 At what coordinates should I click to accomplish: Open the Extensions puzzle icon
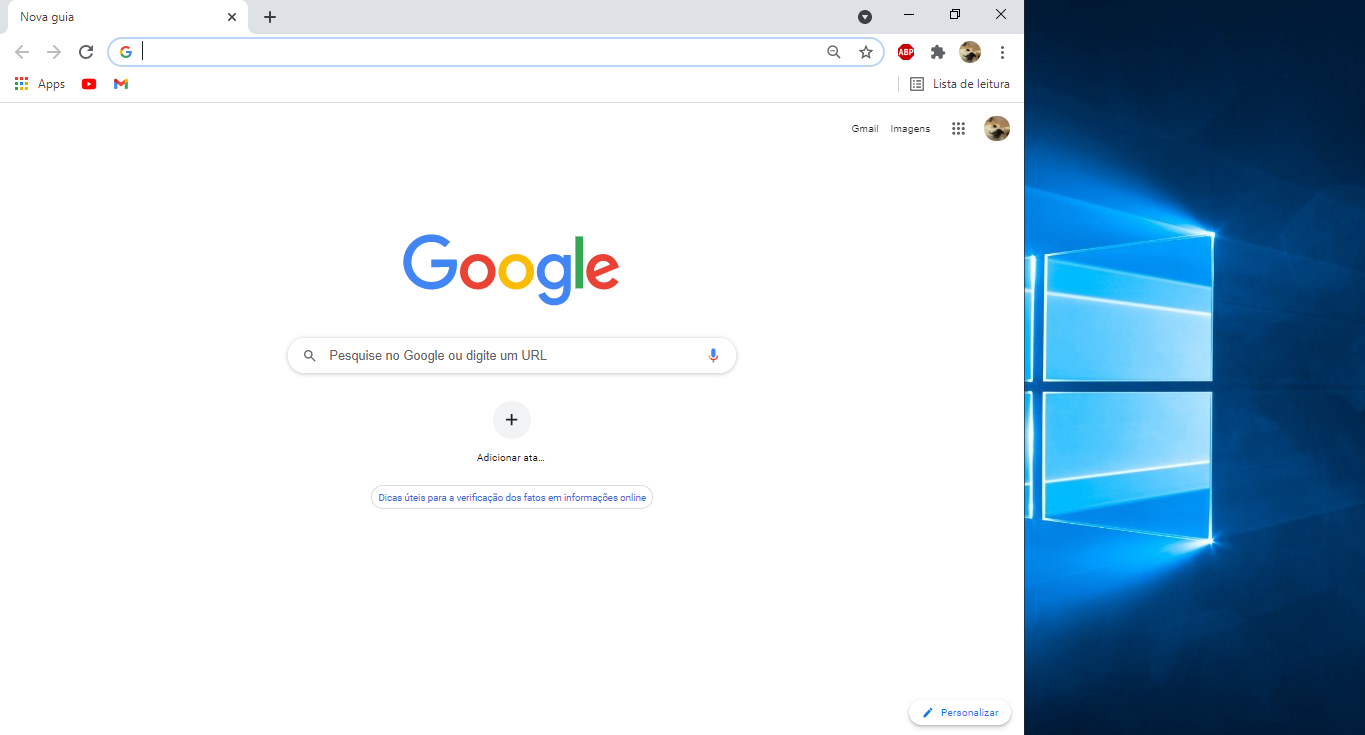(x=938, y=52)
